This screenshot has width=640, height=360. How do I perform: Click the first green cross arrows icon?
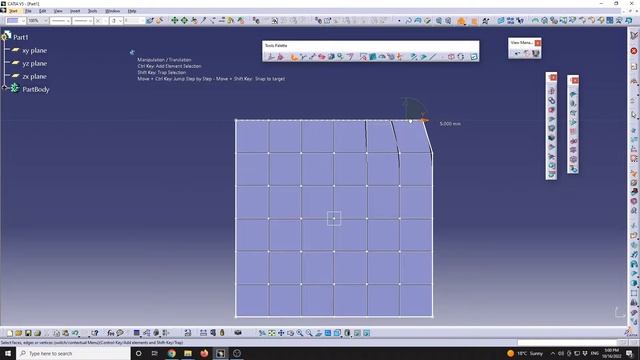(x=175, y=20)
